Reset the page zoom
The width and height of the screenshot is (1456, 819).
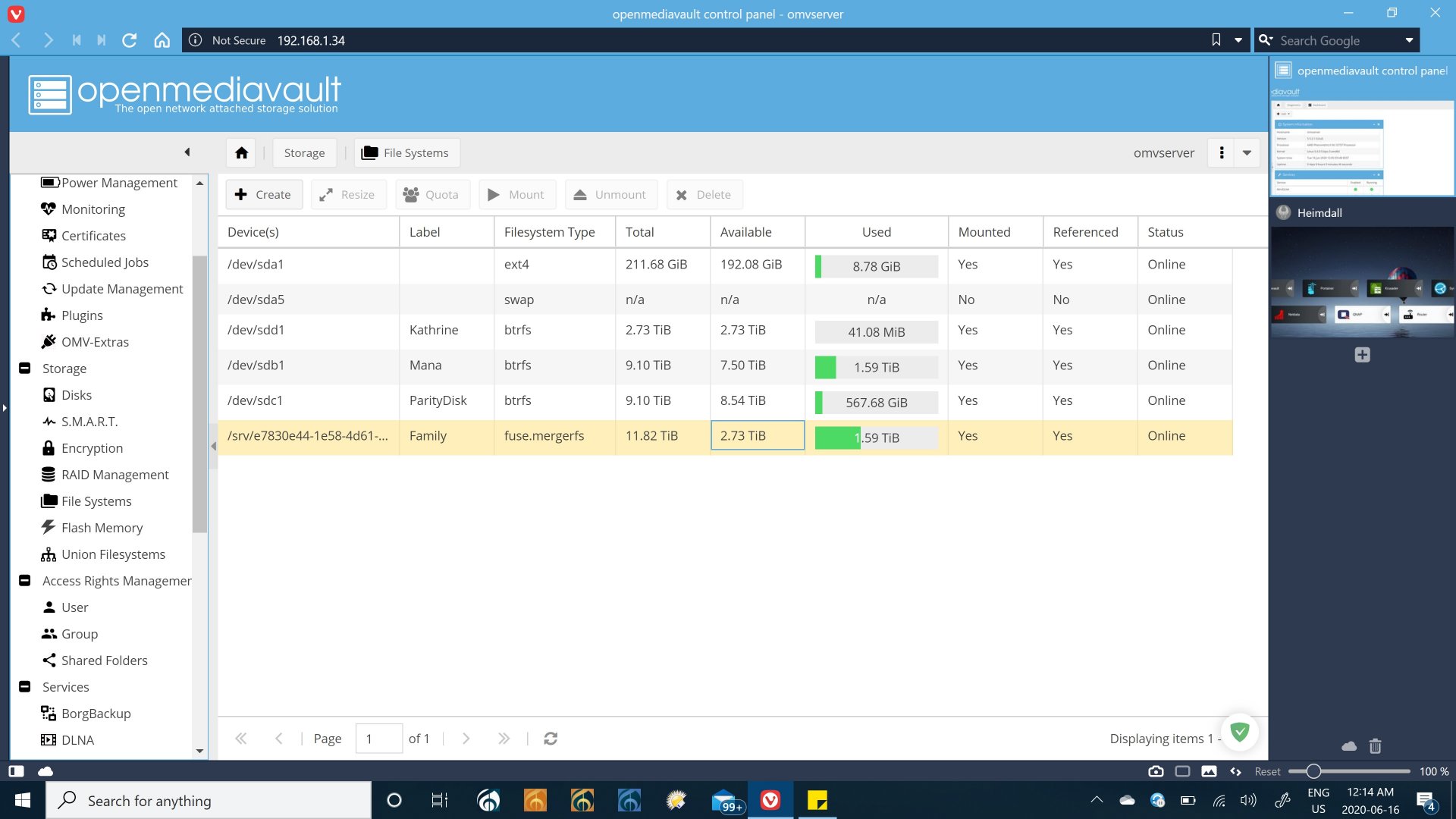tap(1267, 771)
